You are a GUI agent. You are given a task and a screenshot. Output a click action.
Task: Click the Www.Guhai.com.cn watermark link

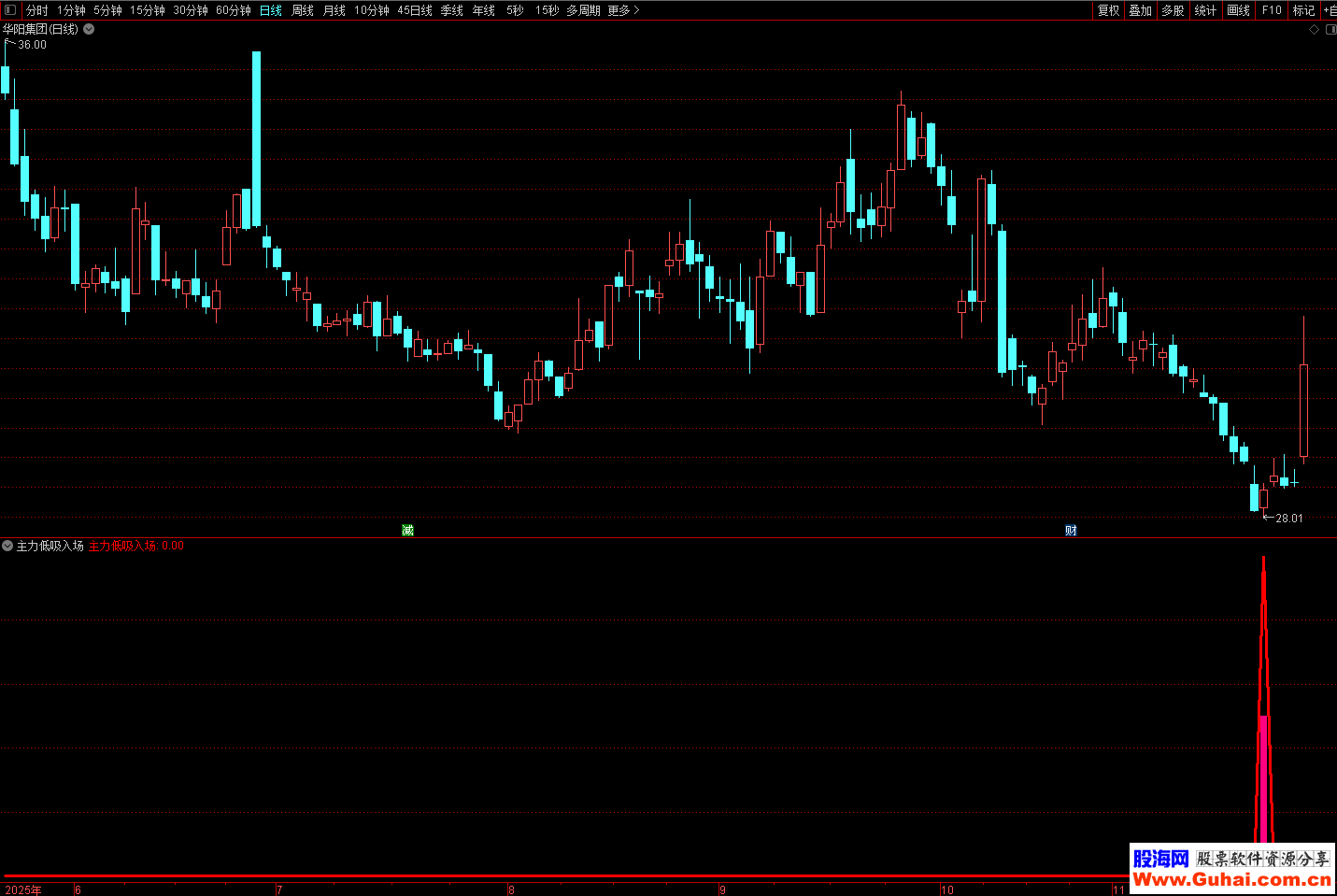tap(1231, 879)
